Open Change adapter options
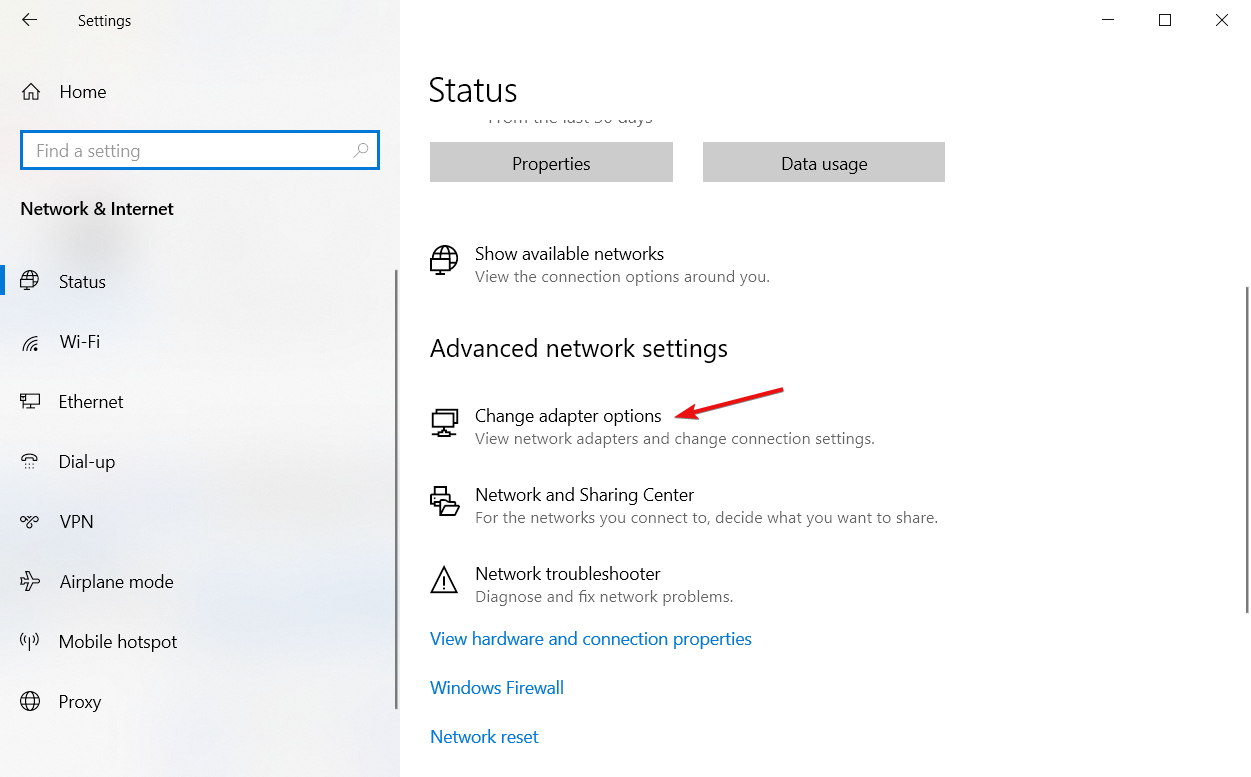1251x777 pixels. (x=568, y=416)
